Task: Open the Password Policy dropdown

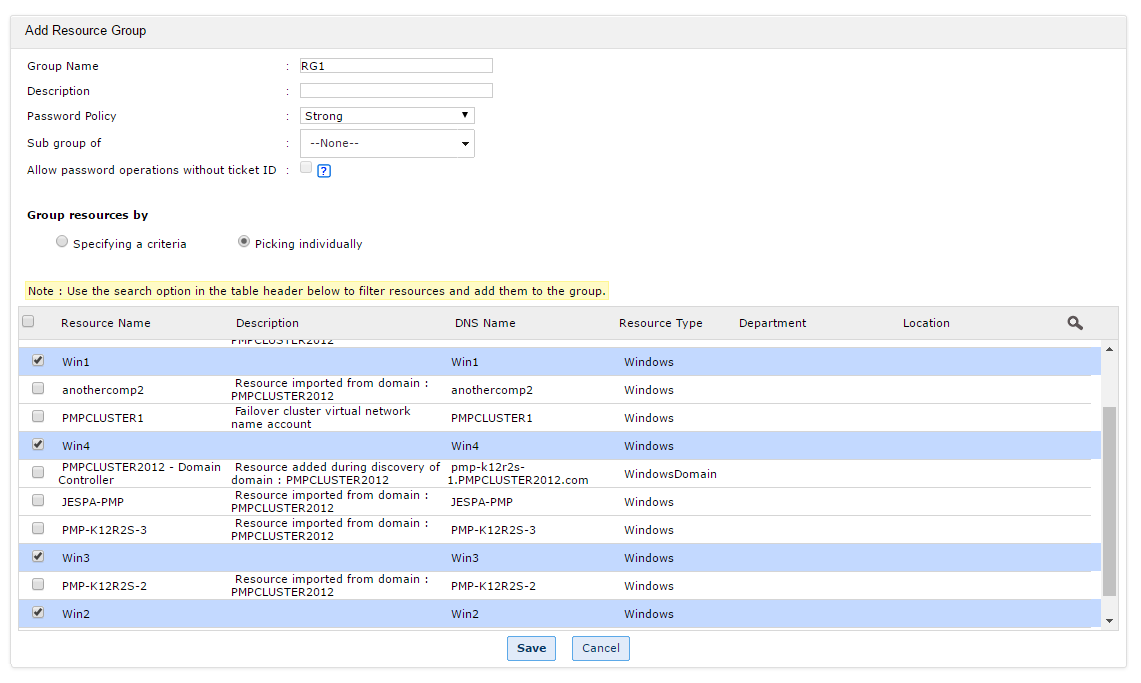Action: coord(387,116)
